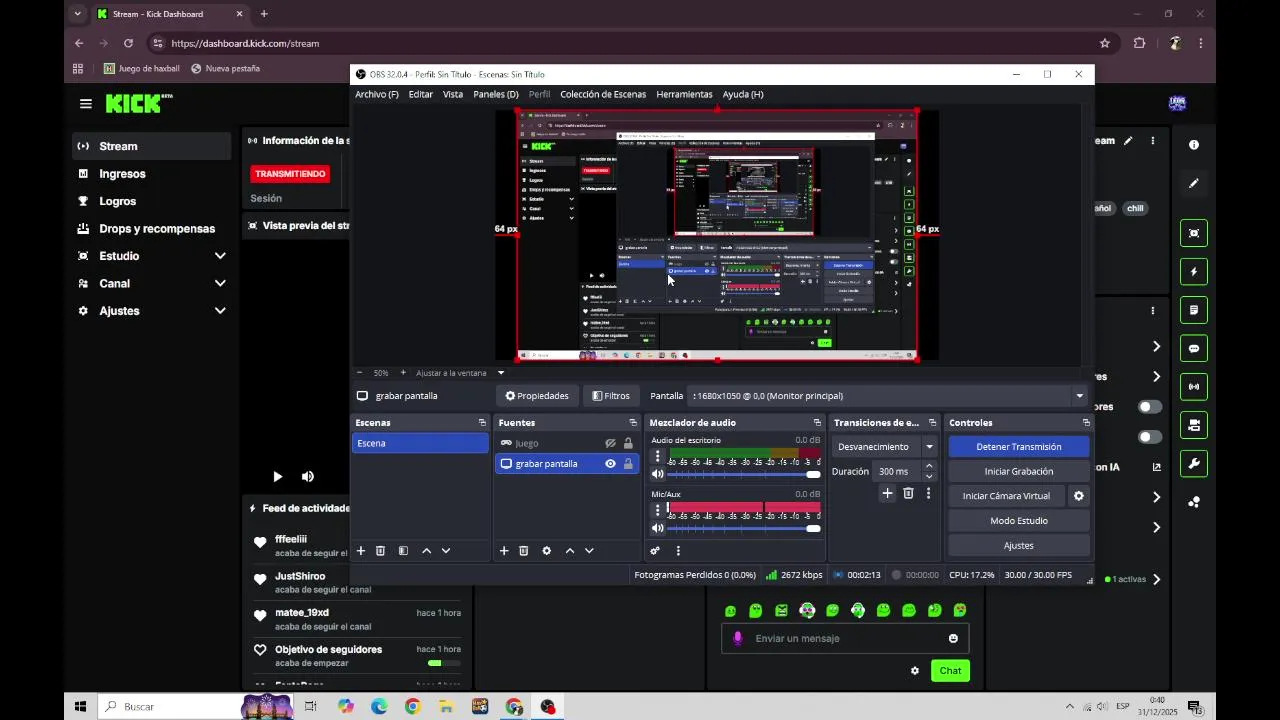The height and width of the screenshot is (720, 1280).
Task: Open Mic/Aux options dots menu
Action: 657,510
